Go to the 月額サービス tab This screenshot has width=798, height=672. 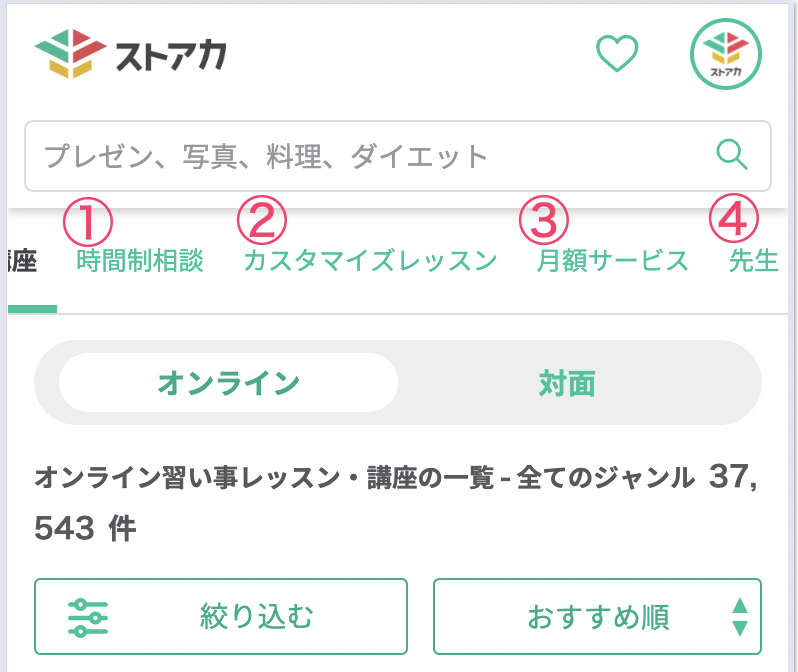pyautogui.click(x=612, y=261)
